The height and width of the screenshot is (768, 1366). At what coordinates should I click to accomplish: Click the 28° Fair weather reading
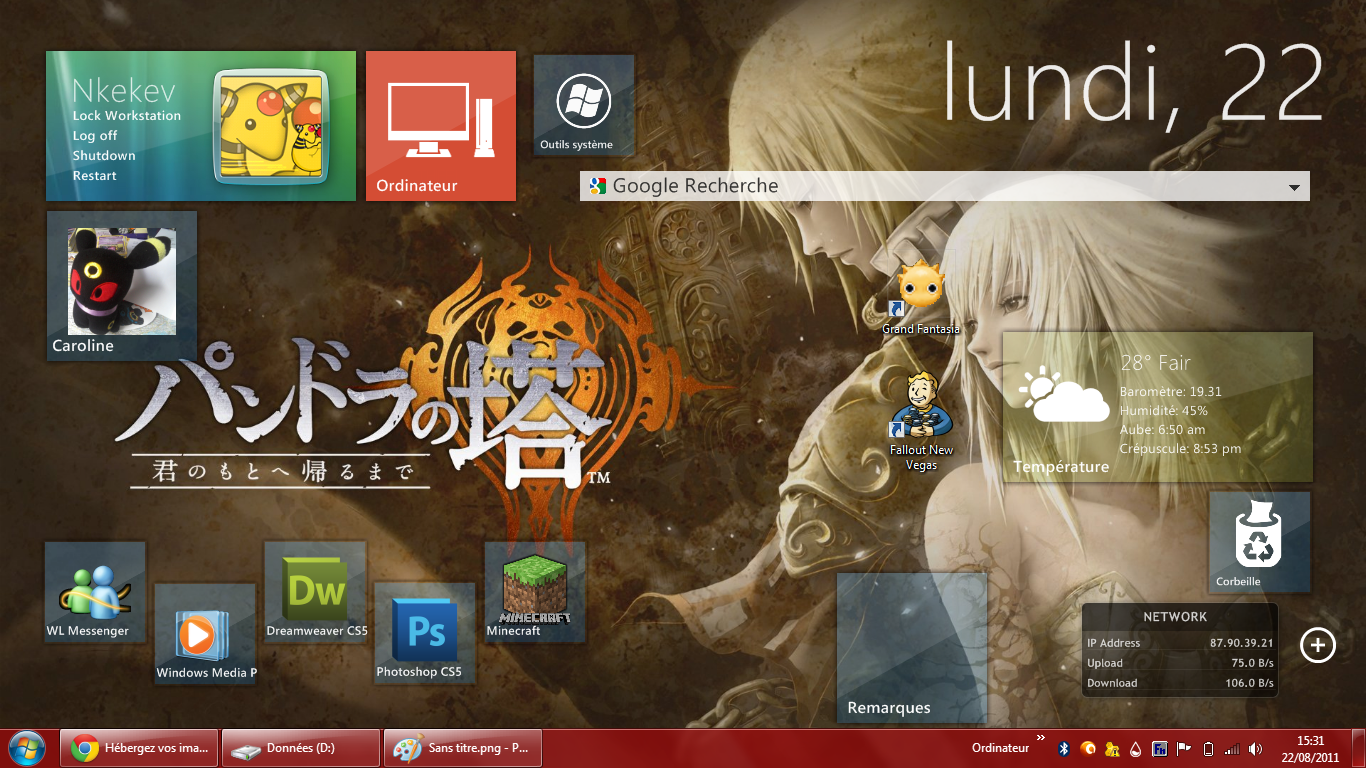pyautogui.click(x=1155, y=363)
